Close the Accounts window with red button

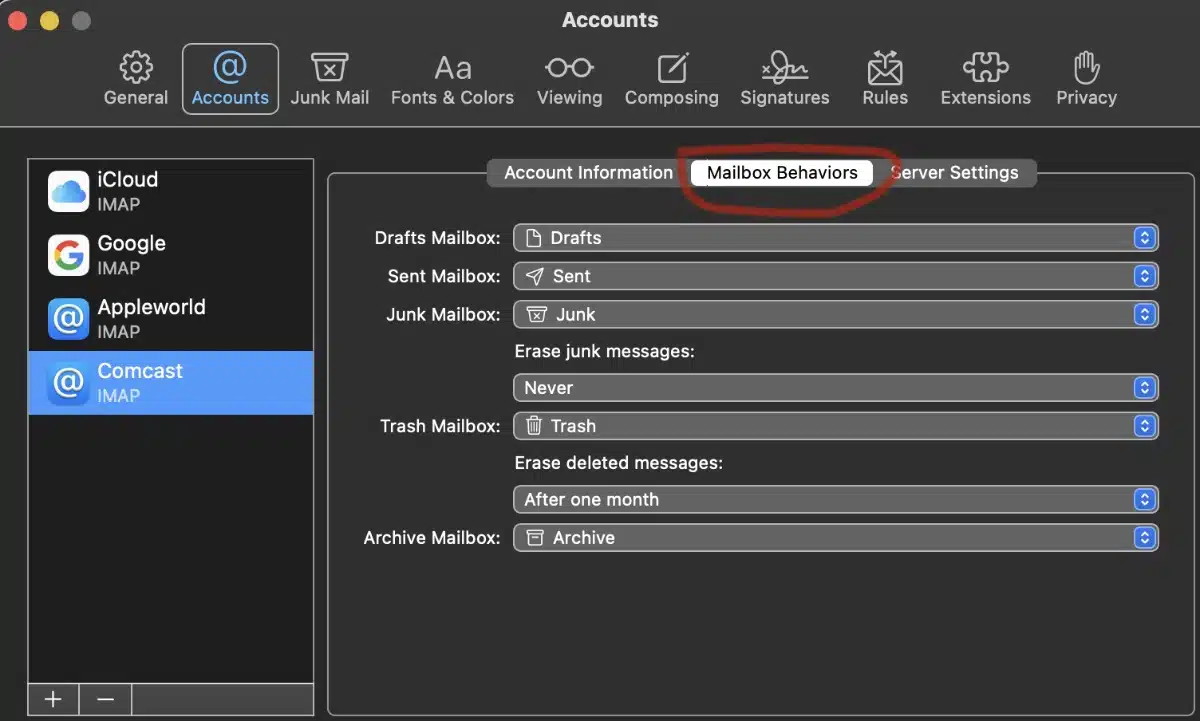17,20
